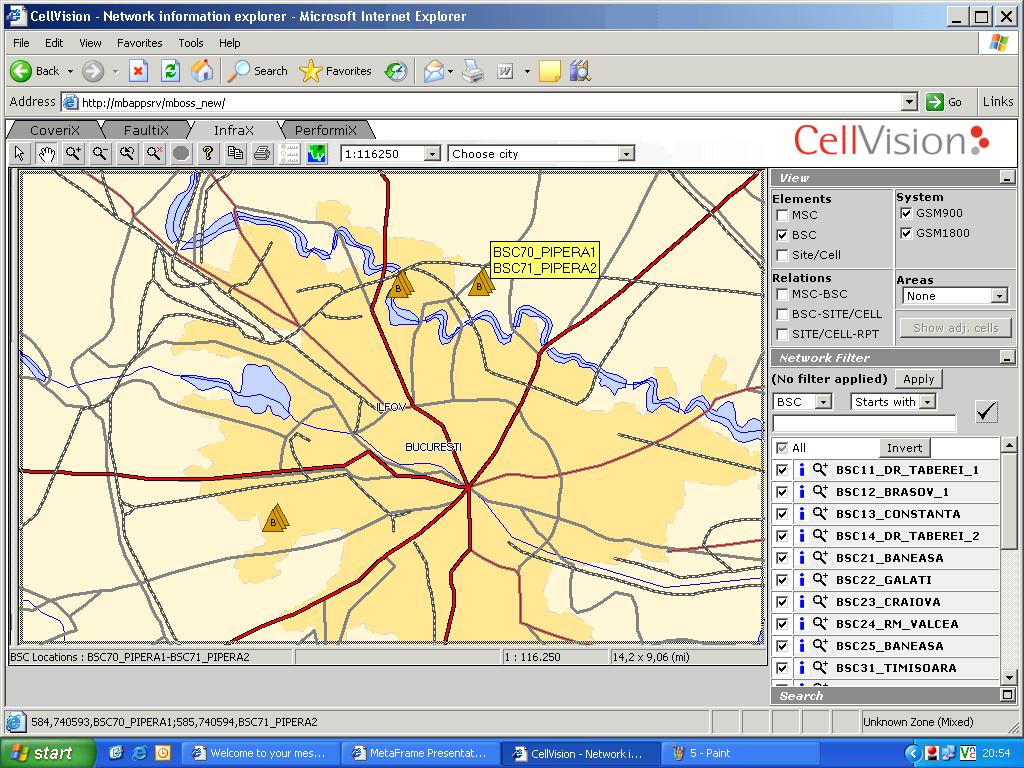Click the gray stop octagon icon
The width and height of the screenshot is (1024, 768).
point(181,153)
